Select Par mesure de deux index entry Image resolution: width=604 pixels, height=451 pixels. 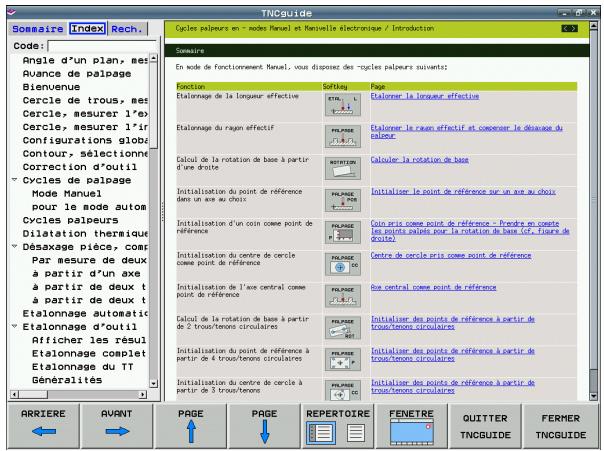point(89,260)
